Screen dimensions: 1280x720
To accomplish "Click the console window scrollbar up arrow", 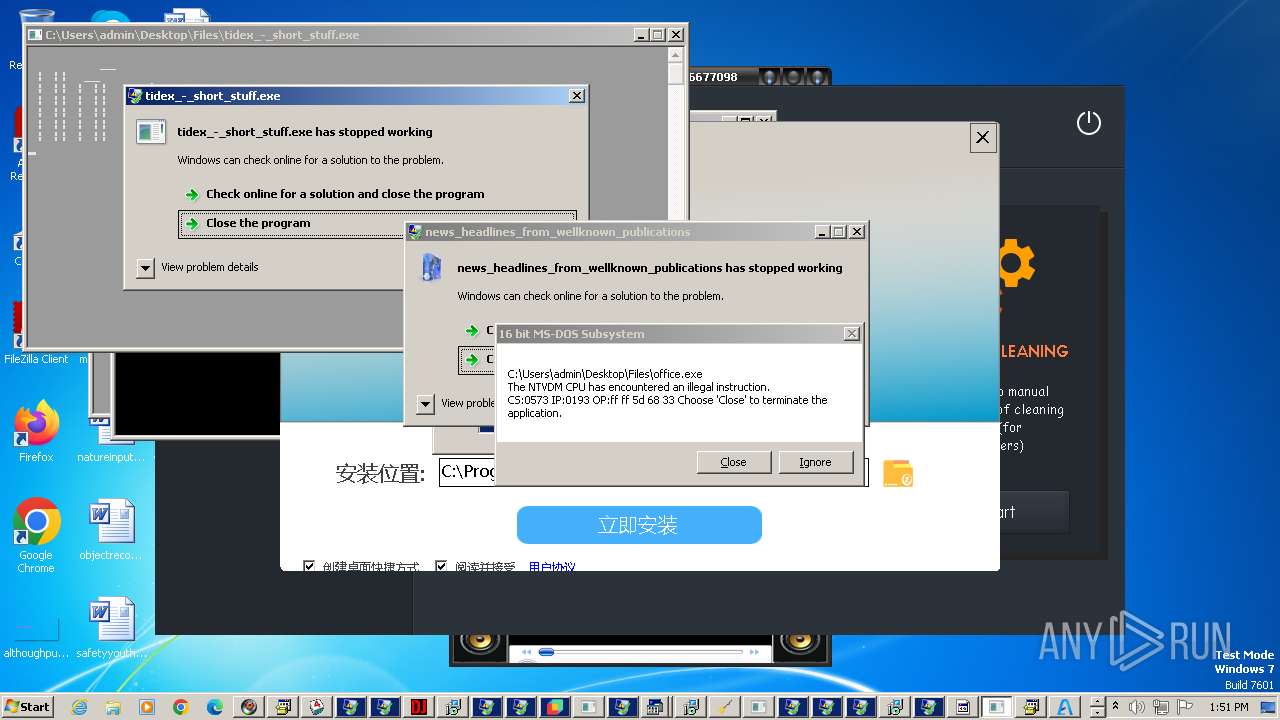I will point(676,56).
